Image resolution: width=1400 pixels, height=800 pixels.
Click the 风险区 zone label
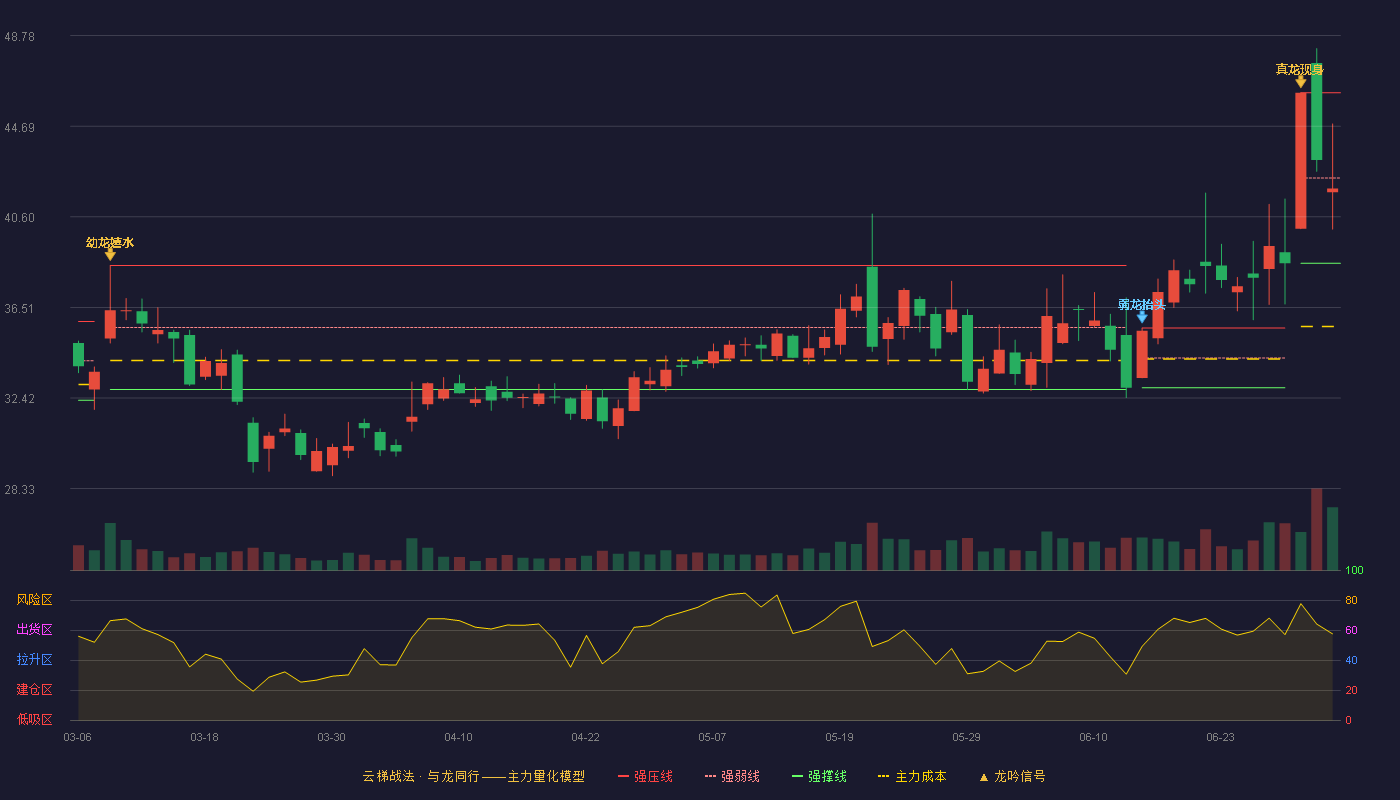[x=34, y=600]
